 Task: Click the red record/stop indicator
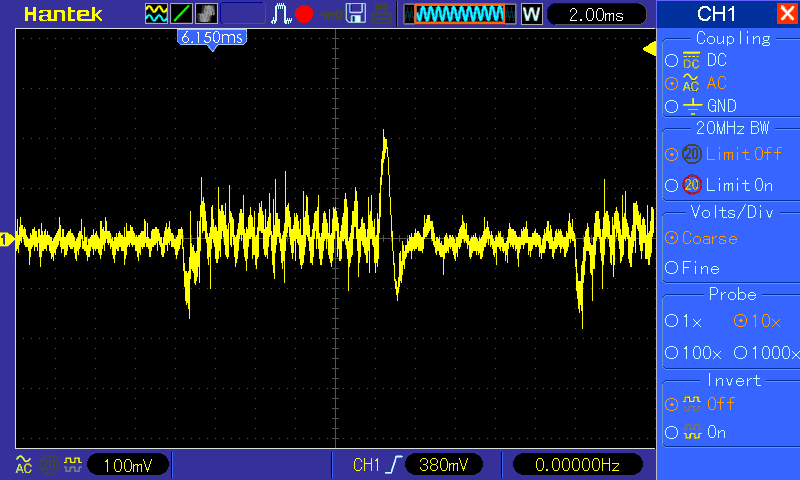(x=304, y=14)
